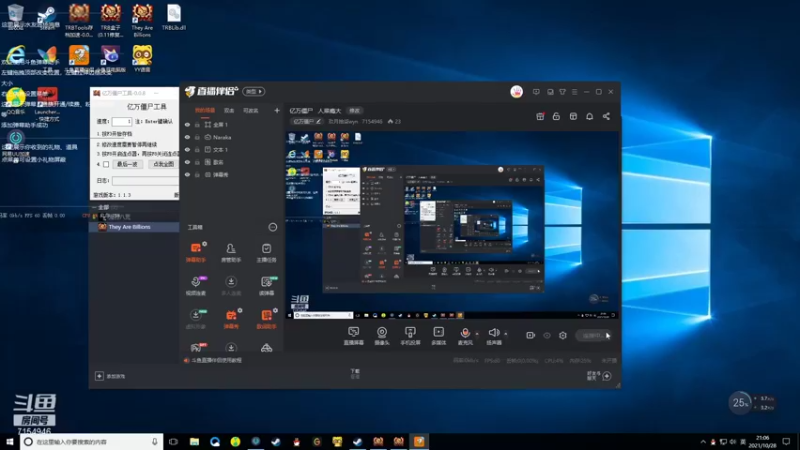Expand speaker options arrow
The width and height of the screenshot is (800, 450).
[506, 334]
